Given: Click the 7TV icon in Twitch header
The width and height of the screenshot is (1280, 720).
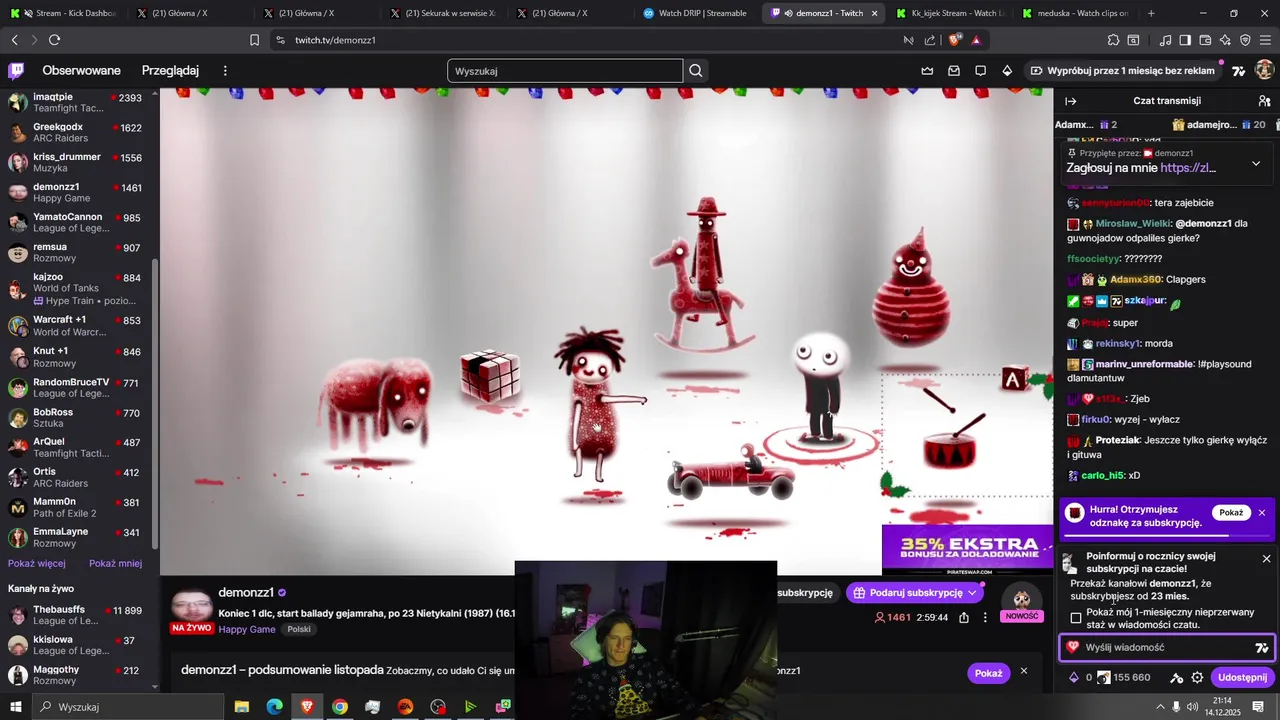Looking at the screenshot, I should [1239, 71].
